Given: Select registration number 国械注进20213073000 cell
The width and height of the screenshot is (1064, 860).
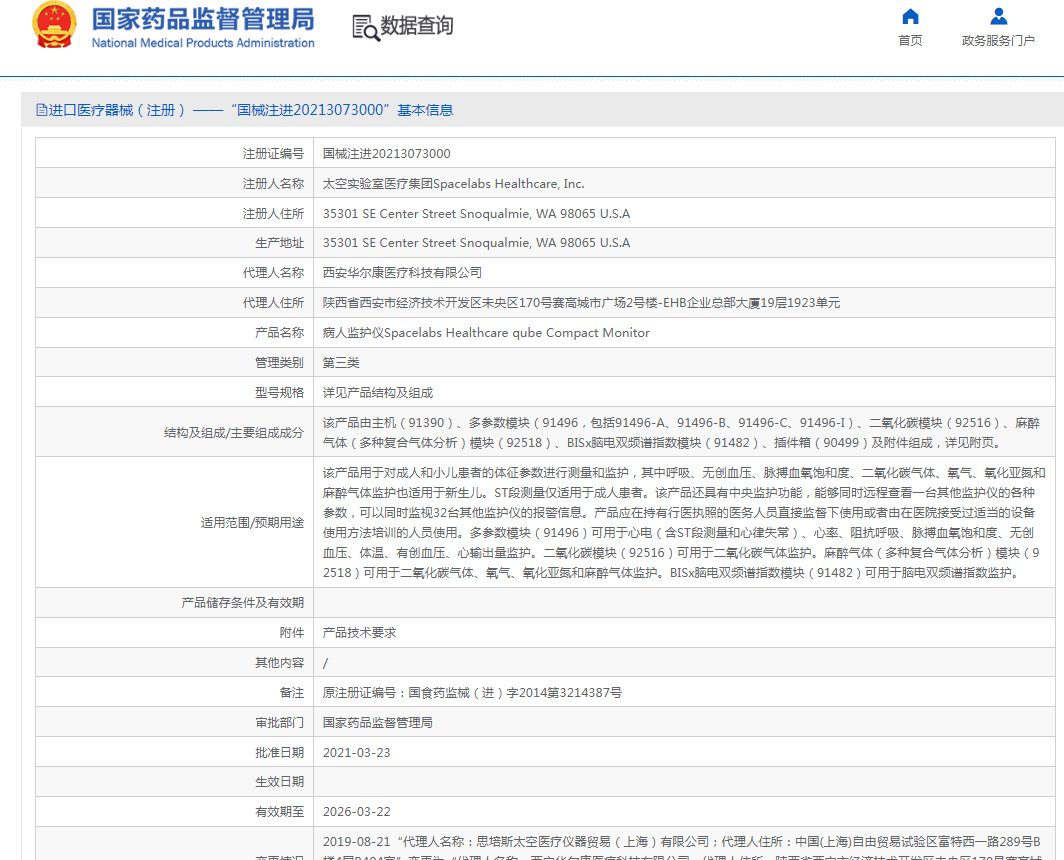Looking at the screenshot, I should tap(386, 153).
